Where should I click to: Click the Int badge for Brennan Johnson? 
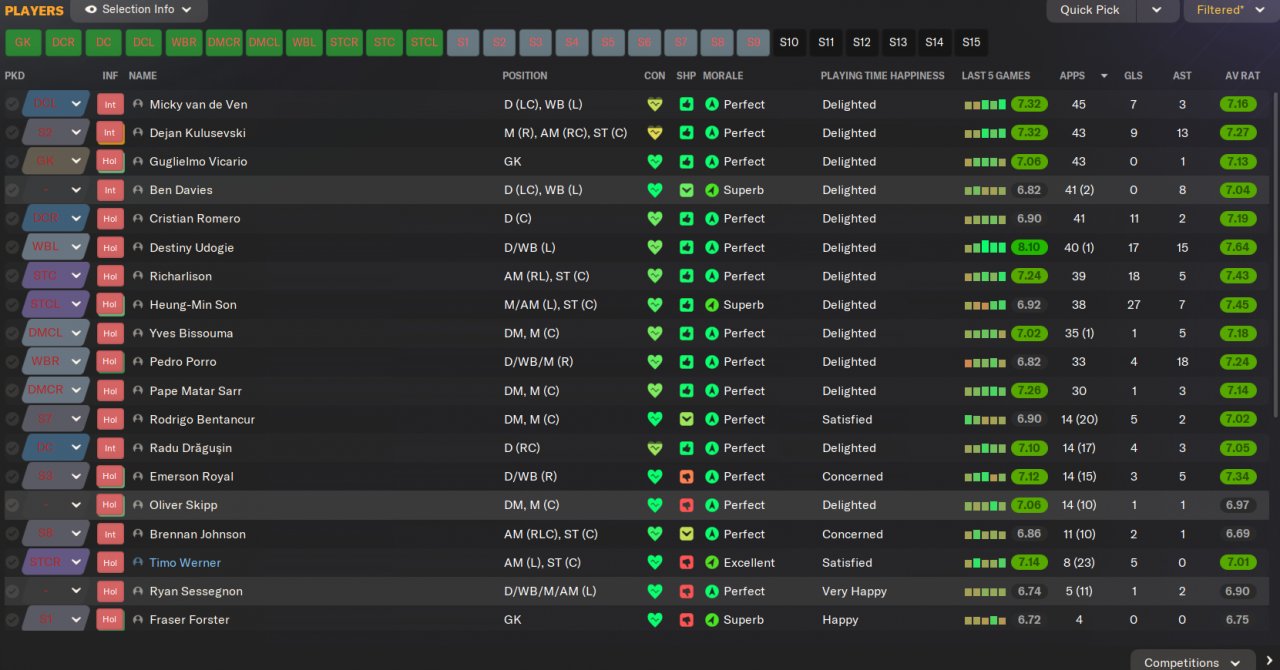(x=110, y=534)
